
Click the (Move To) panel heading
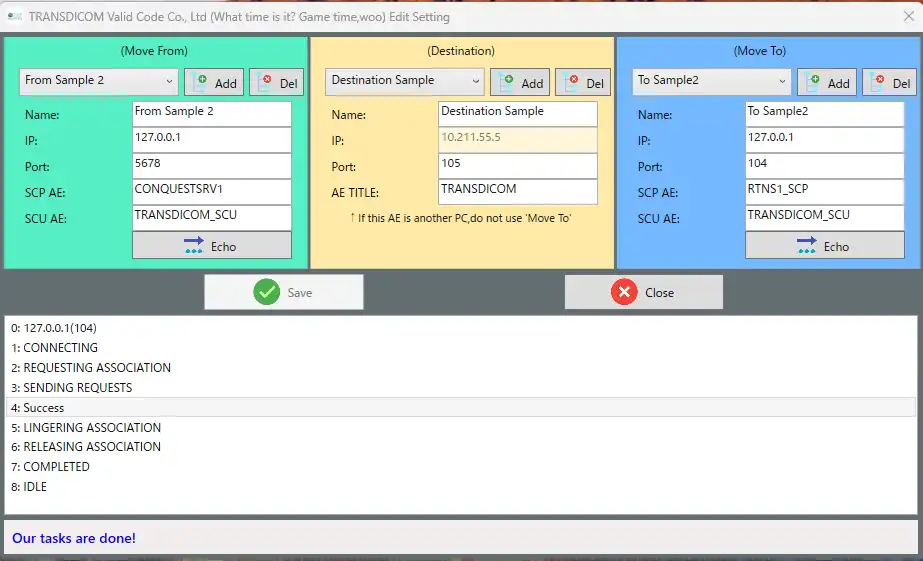[759, 51]
